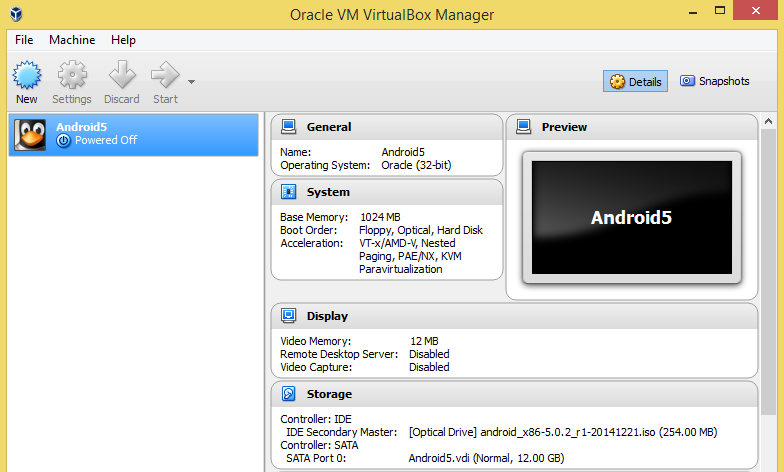Click the Preview section header

pos(564,127)
